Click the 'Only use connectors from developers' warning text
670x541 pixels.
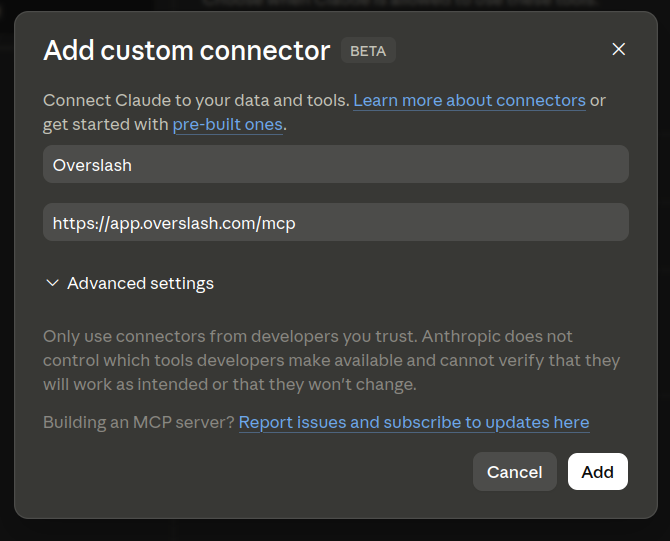(331, 360)
